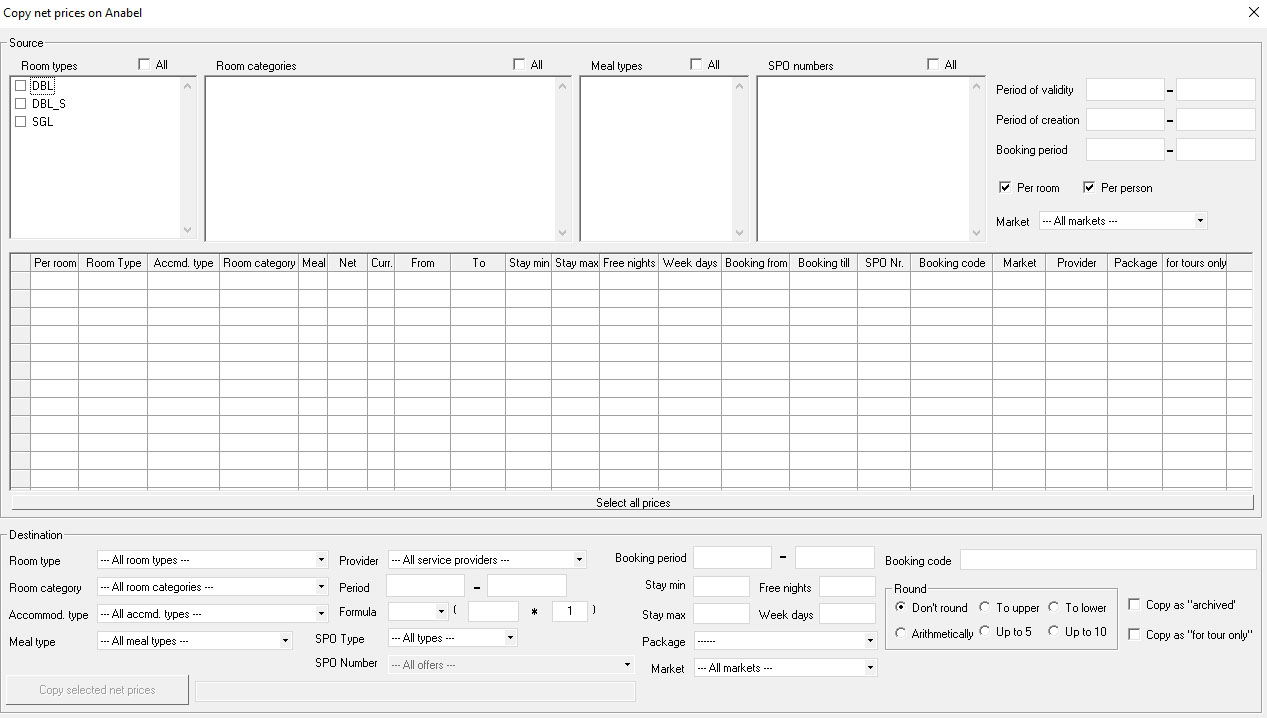Viewport: 1267px width, 718px height.
Task: Uncheck the Per room checkbox
Action: pyautogui.click(x=1005, y=187)
